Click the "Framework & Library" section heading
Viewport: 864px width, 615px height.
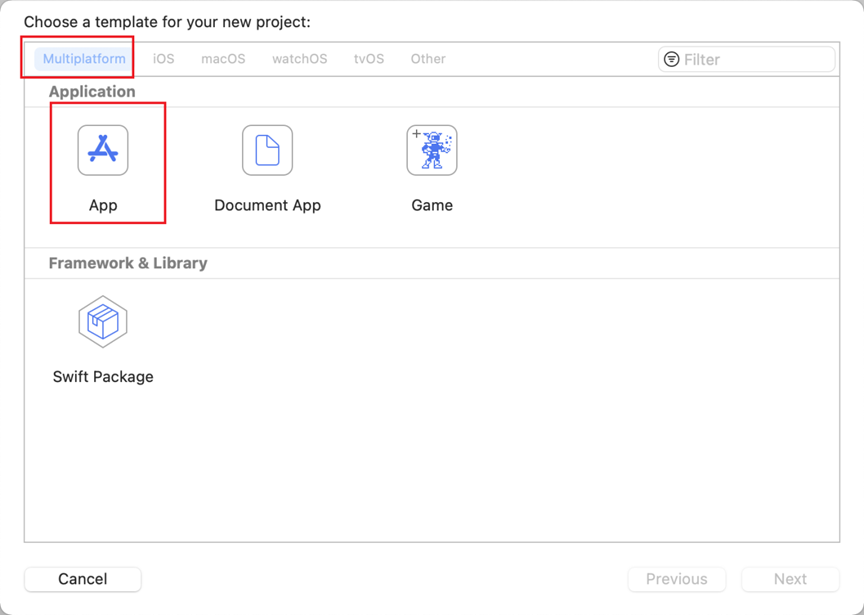tap(128, 263)
